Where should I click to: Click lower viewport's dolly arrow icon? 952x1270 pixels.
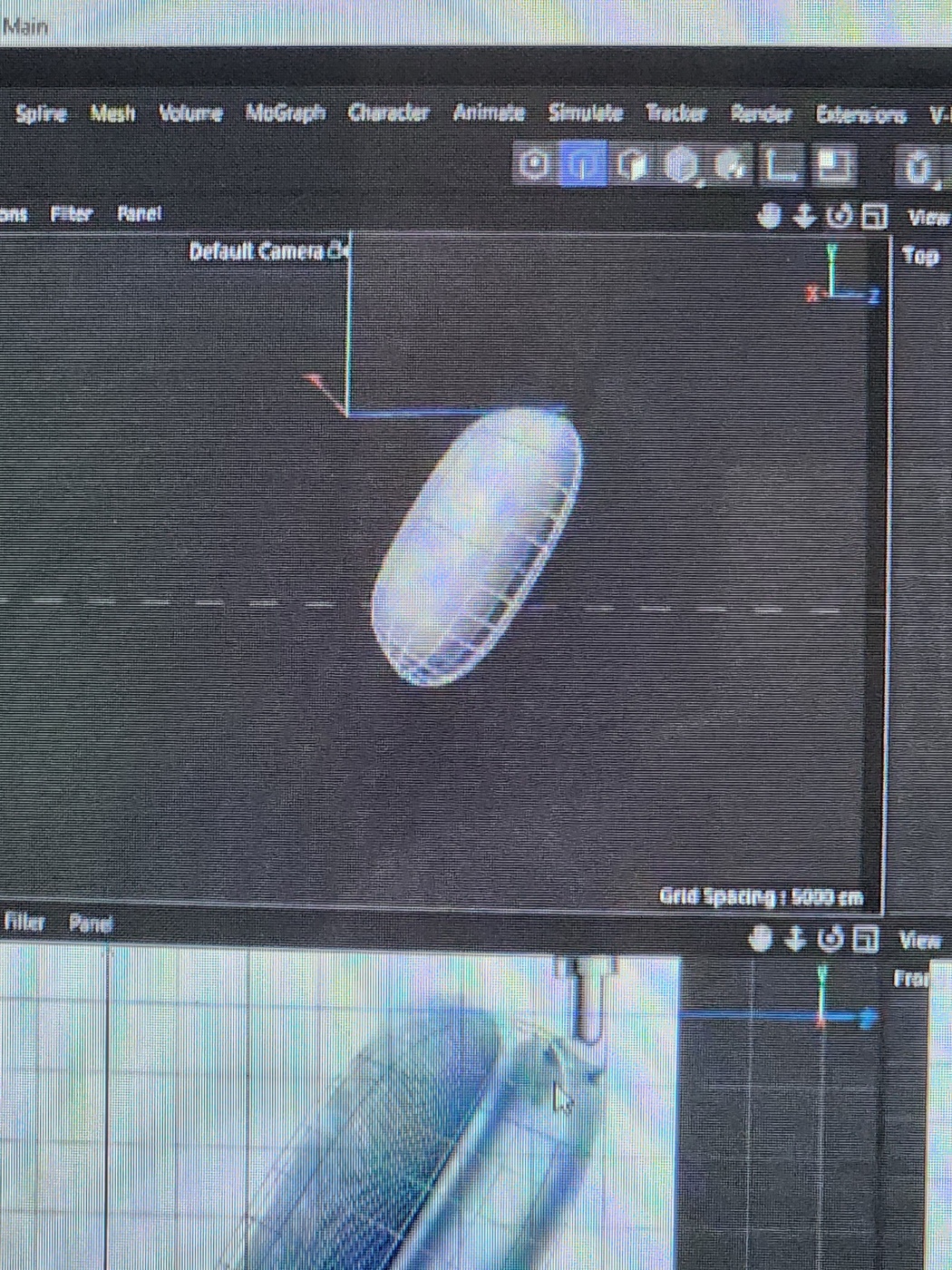795,938
